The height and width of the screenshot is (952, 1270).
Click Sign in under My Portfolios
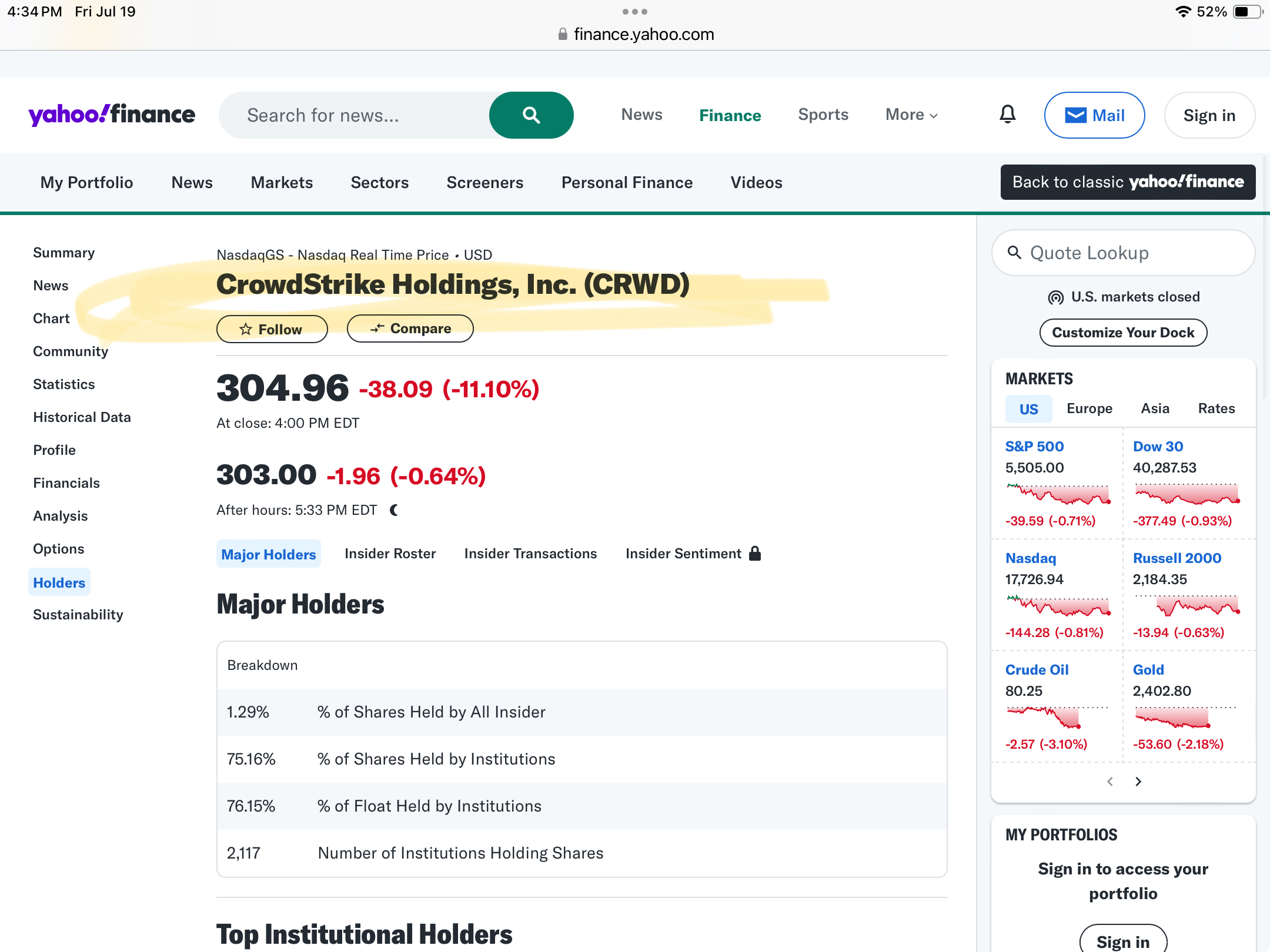point(1123,940)
